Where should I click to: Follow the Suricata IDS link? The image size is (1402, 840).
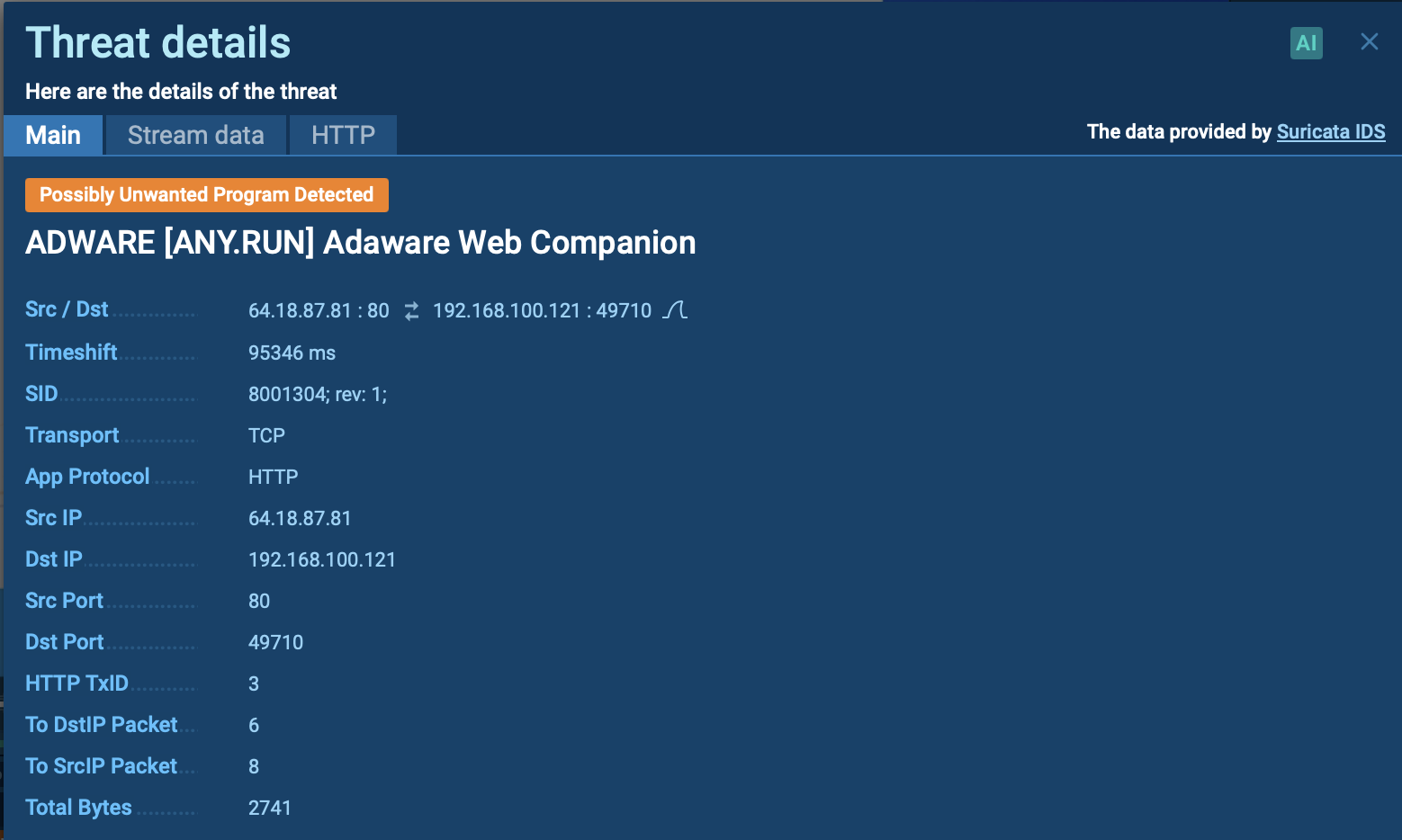point(1330,131)
